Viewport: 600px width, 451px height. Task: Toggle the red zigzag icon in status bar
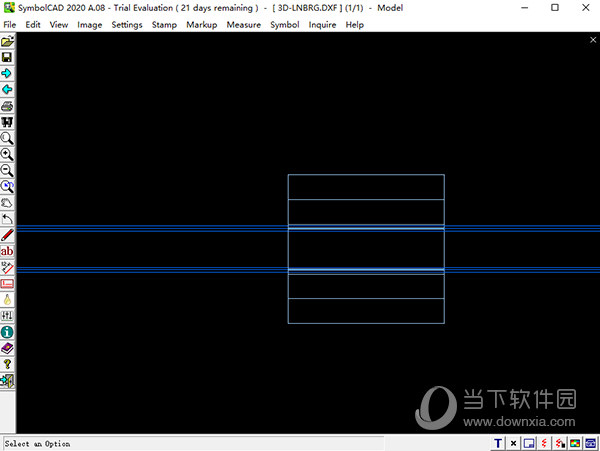pyautogui.click(x=544, y=443)
